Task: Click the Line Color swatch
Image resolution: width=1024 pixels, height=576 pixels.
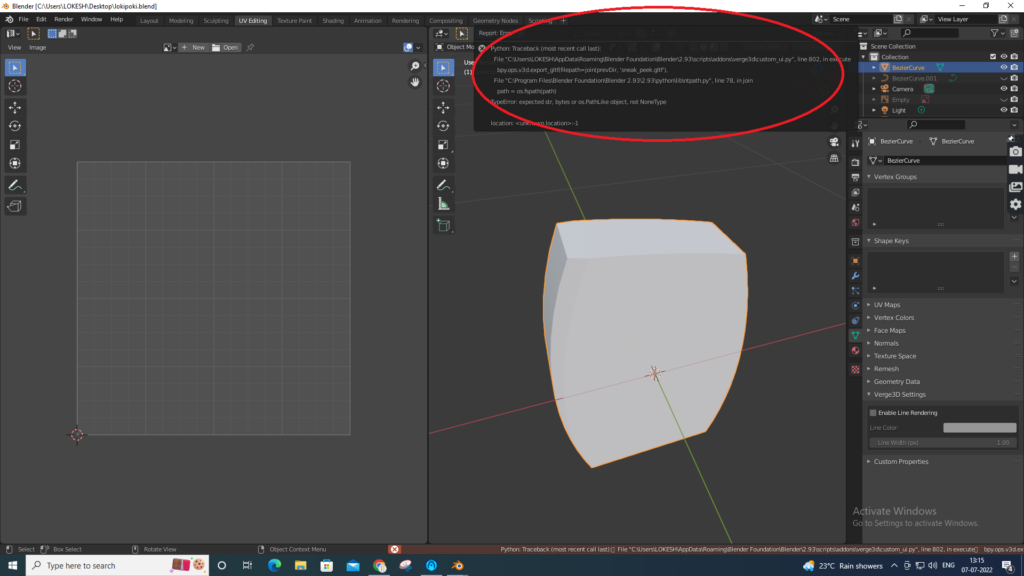Action: click(x=979, y=428)
